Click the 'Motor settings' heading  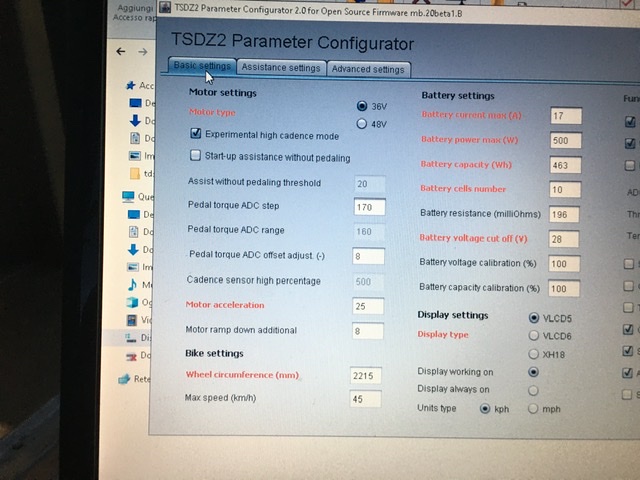(222, 93)
